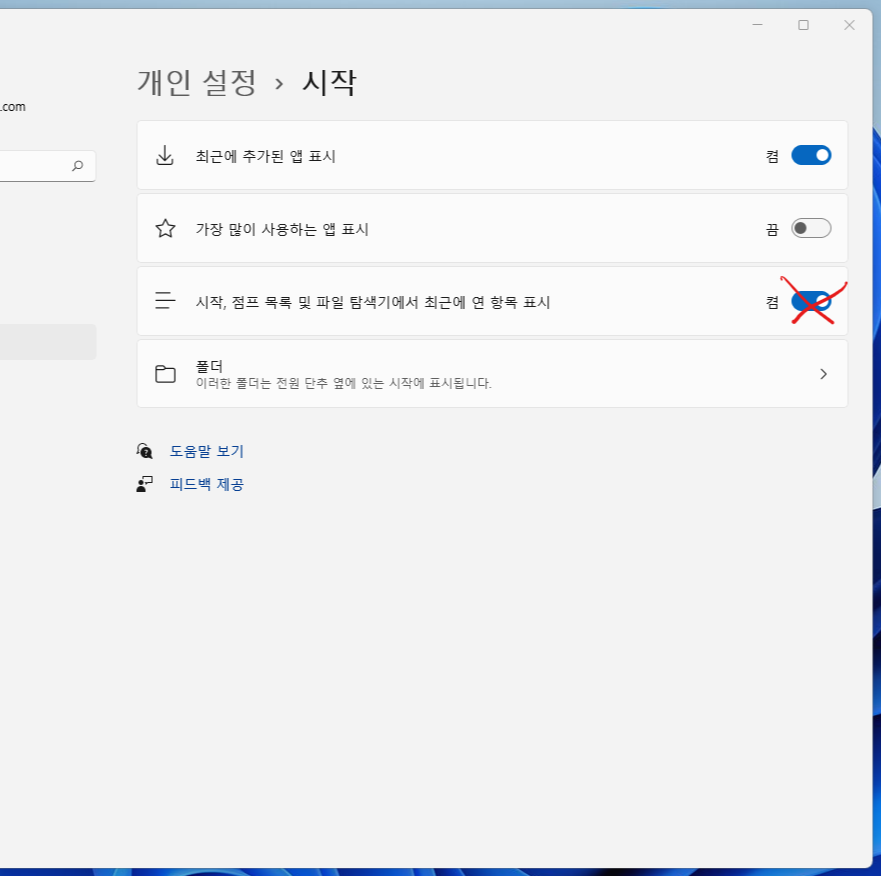Enable '가장 많이 사용하는 앱 표시' switch
The height and width of the screenshot is (876, 881).
click(811, 228)
